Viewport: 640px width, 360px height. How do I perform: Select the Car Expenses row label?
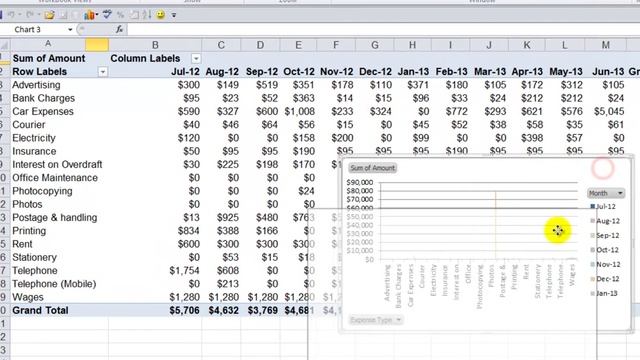click(59, 111)
